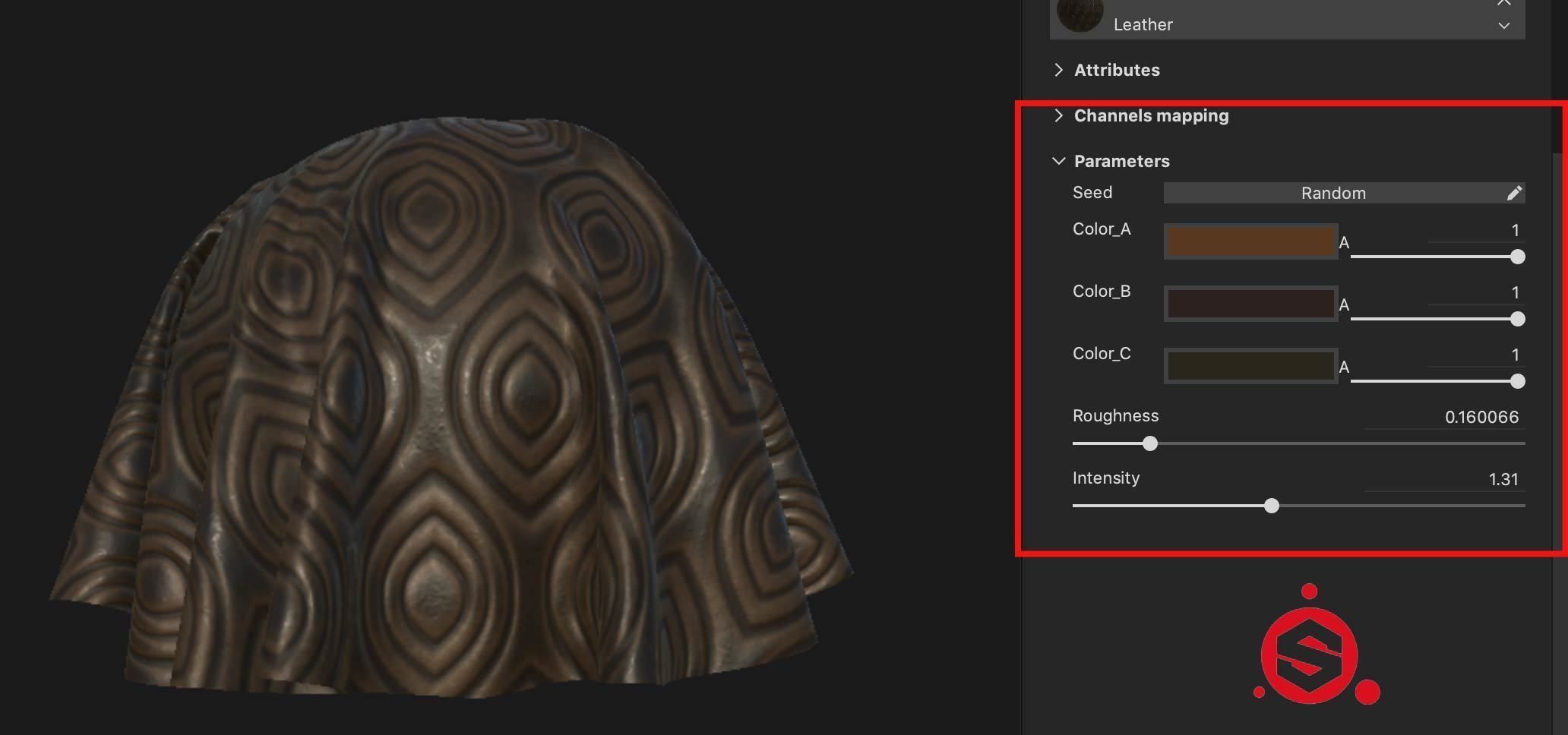Click the Roughness label
This screenshot has height=735, width=1568.
click(1115, 416)
